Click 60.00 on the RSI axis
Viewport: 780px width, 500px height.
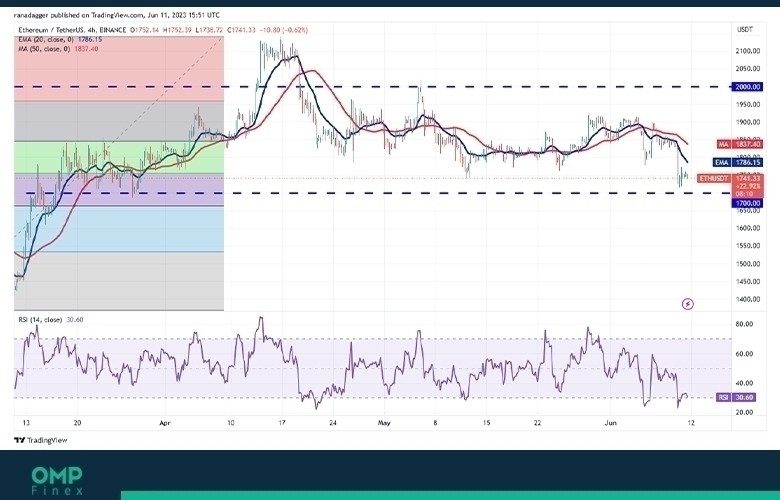pyautogui.click(x=745, y=354)
